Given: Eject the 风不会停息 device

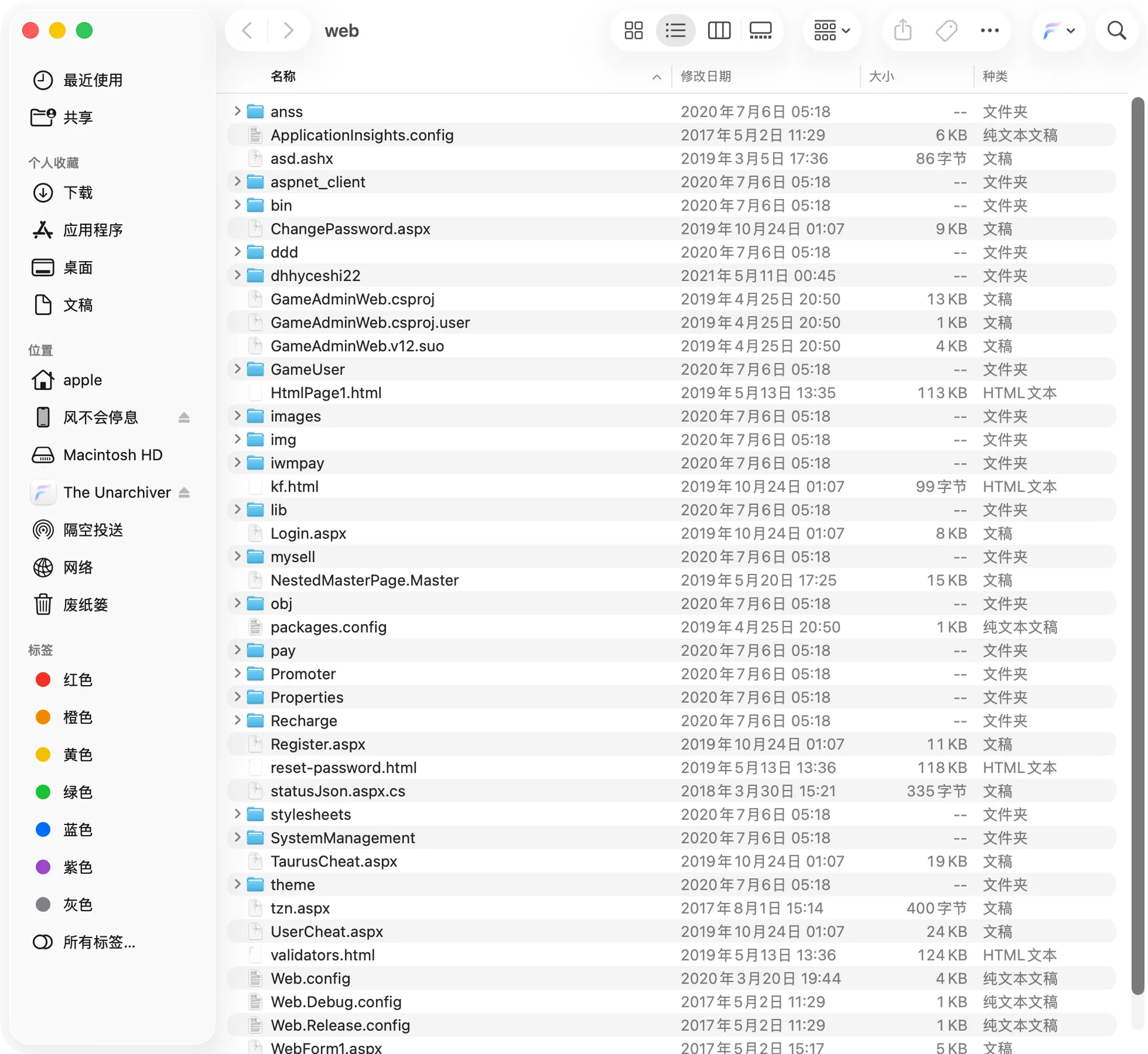Looking at the screenshot, I should [x=184, y=418].
